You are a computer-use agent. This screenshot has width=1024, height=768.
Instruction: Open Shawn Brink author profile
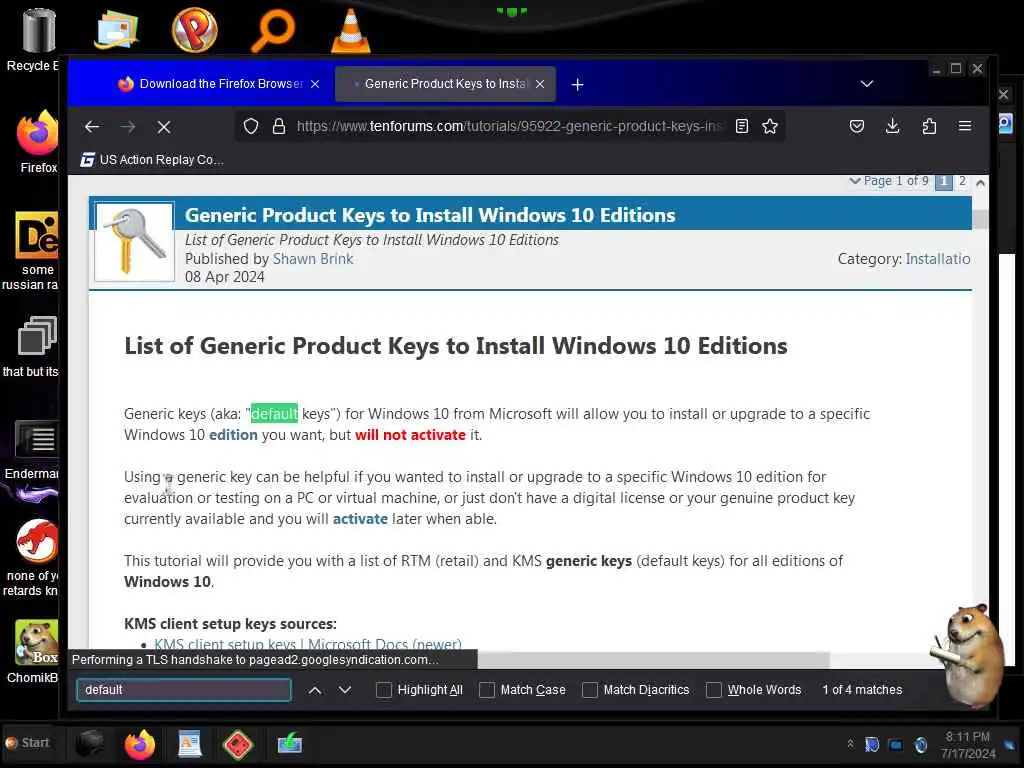(x=313, y=259)
